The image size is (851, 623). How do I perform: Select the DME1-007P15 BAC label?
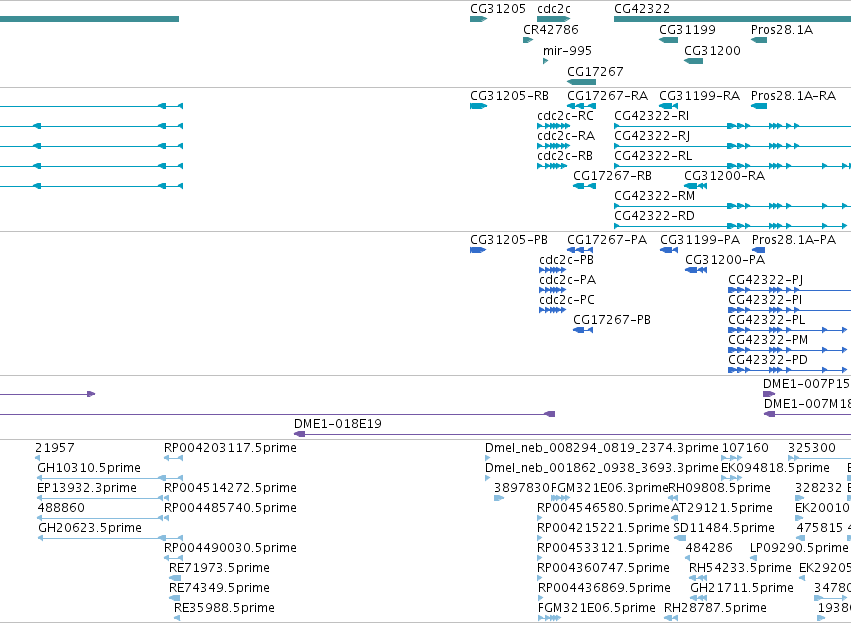point(806,384)
